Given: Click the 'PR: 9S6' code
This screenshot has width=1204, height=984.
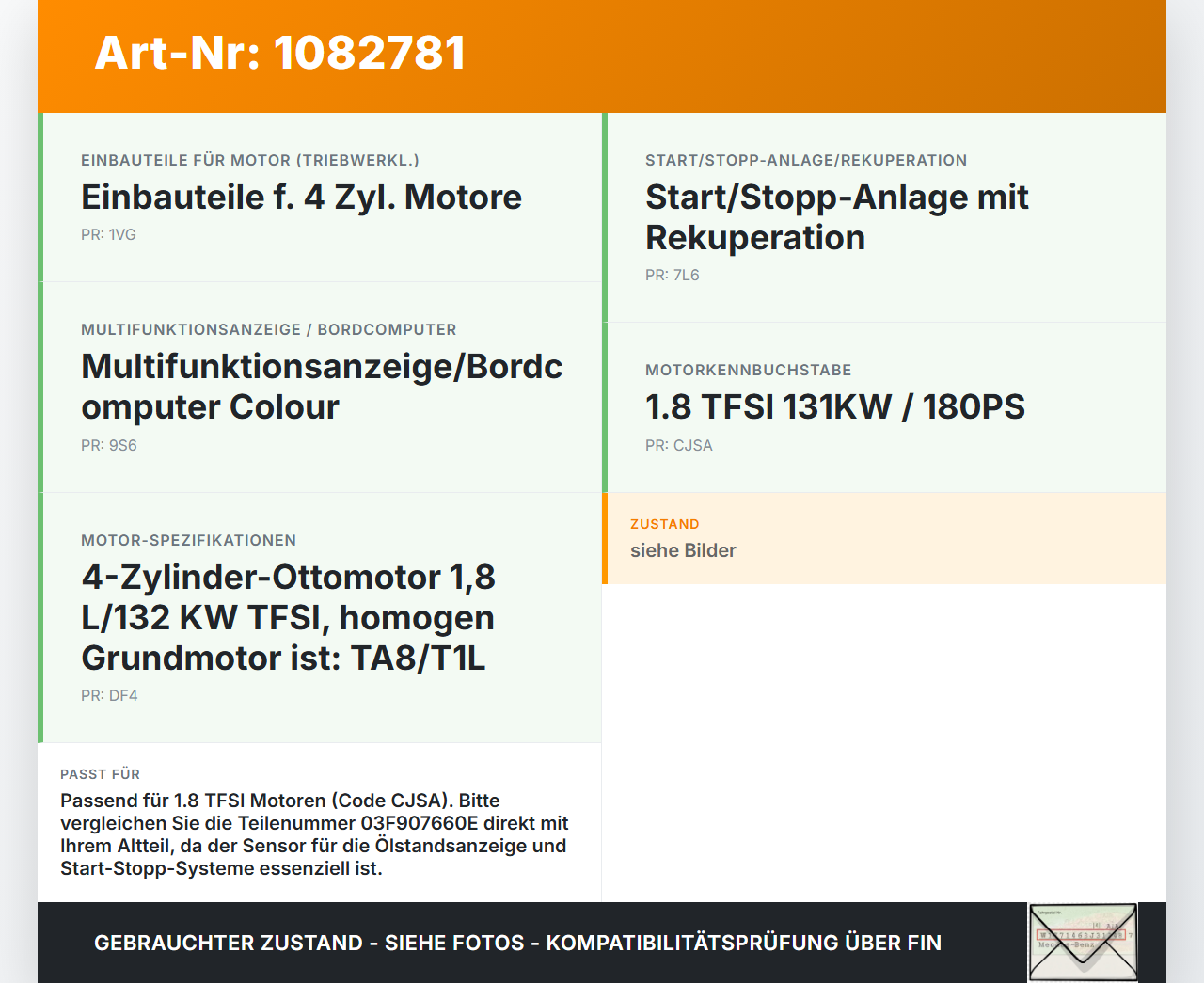Looking at the screenshot, I should [x=109, y=445].
